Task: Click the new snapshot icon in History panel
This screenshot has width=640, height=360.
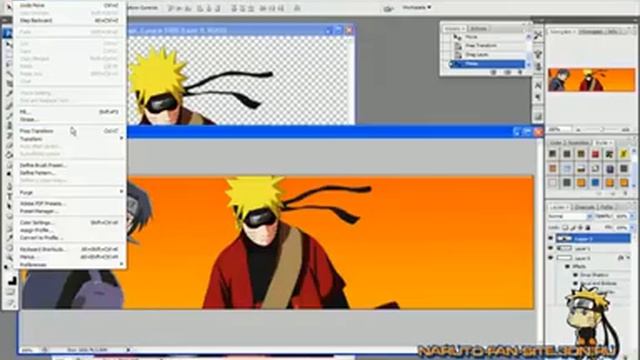Action: 507,72
